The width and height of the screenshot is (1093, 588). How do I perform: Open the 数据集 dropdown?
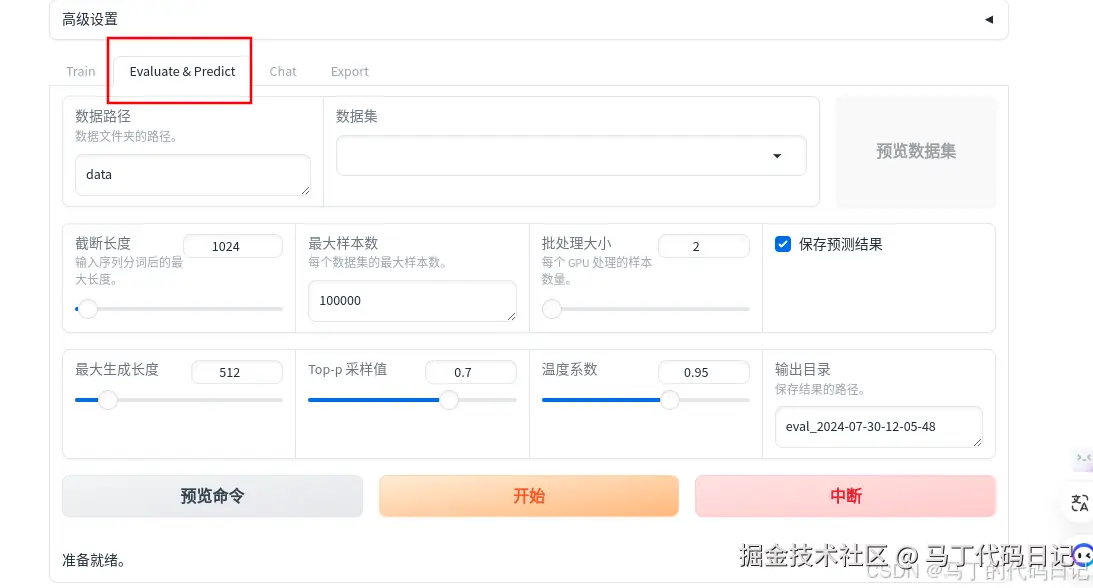[571, 155]
